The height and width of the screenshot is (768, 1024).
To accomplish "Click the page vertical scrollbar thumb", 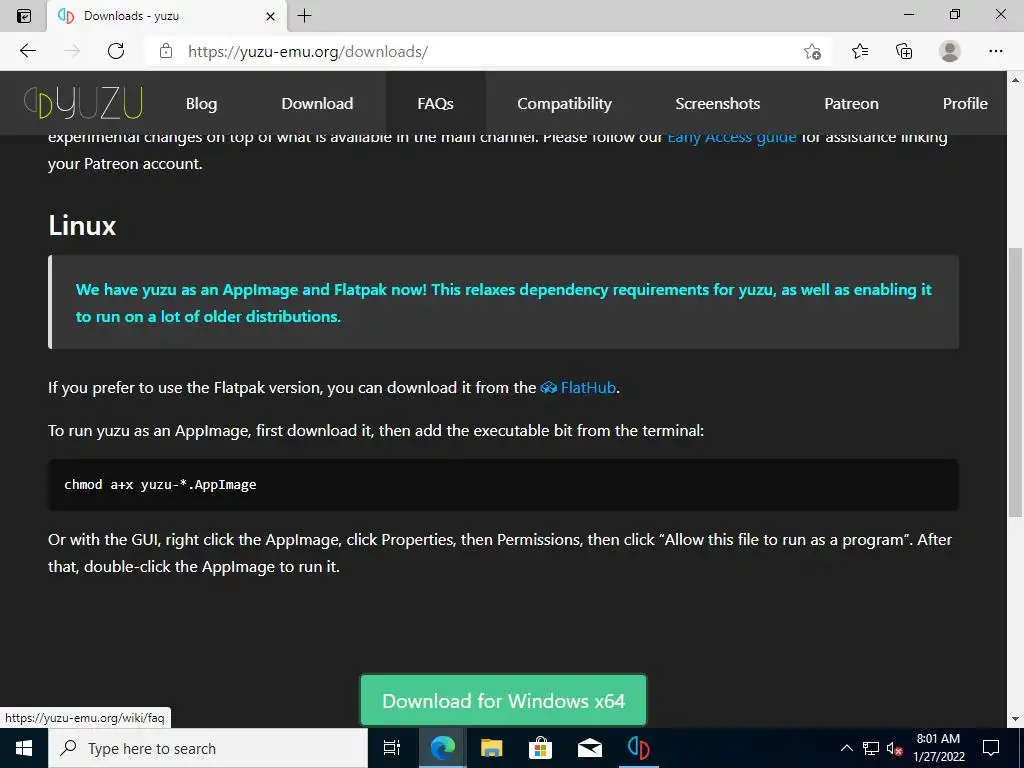I will pos(1016,382).
